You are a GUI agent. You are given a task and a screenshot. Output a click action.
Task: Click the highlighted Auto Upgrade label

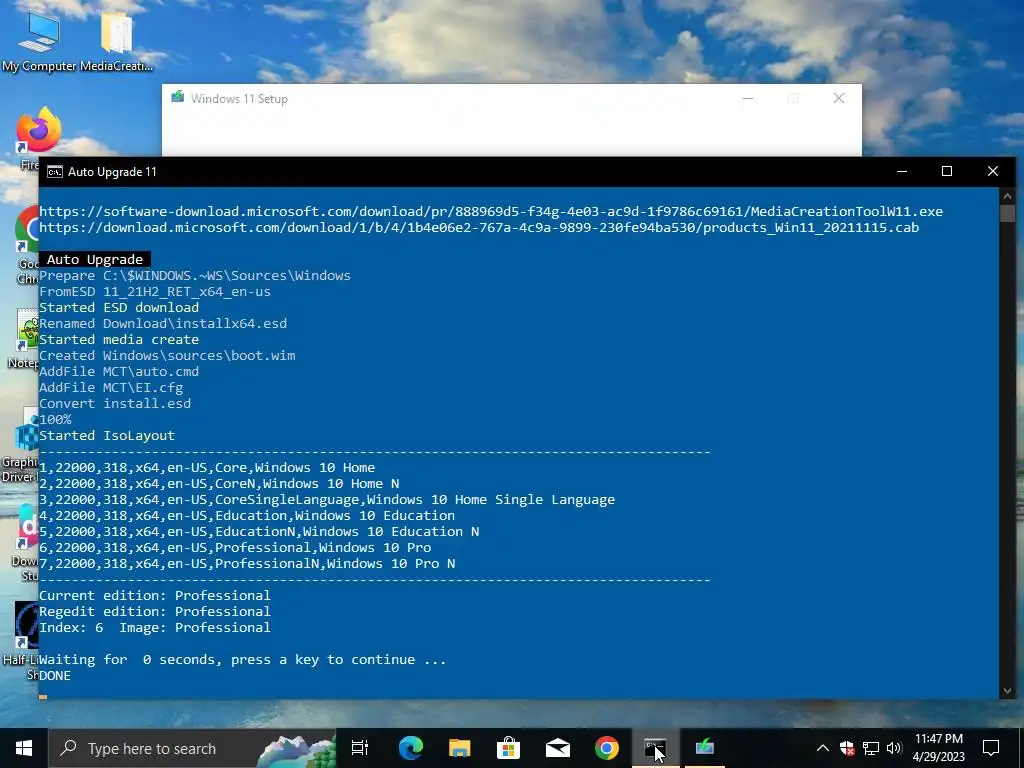95,260
